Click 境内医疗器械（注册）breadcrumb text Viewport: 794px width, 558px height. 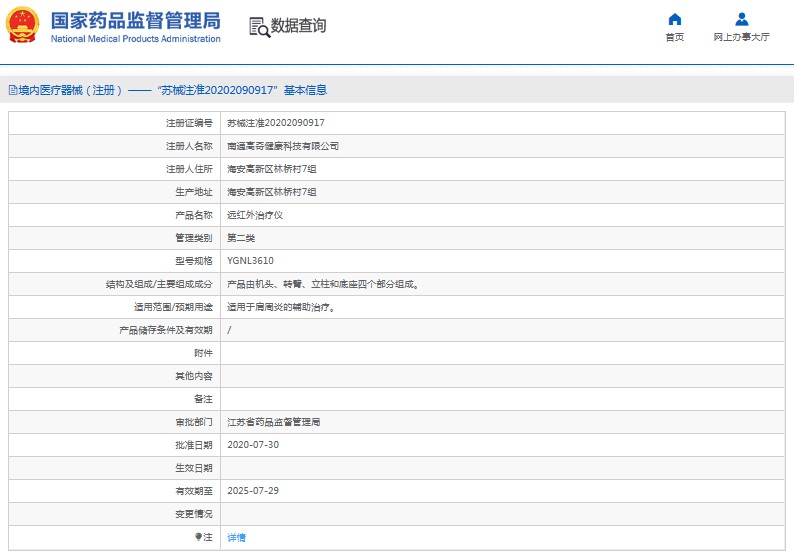(x=70, y=90)
